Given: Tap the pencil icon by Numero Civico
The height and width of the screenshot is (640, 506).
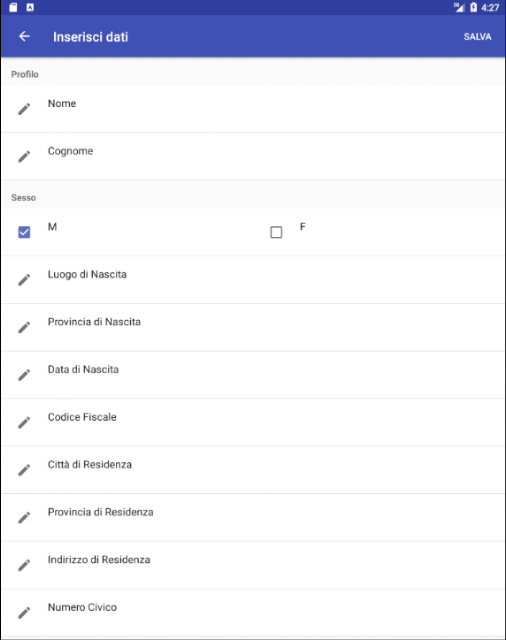Looking at the screenshot, I should click(24, 613).
